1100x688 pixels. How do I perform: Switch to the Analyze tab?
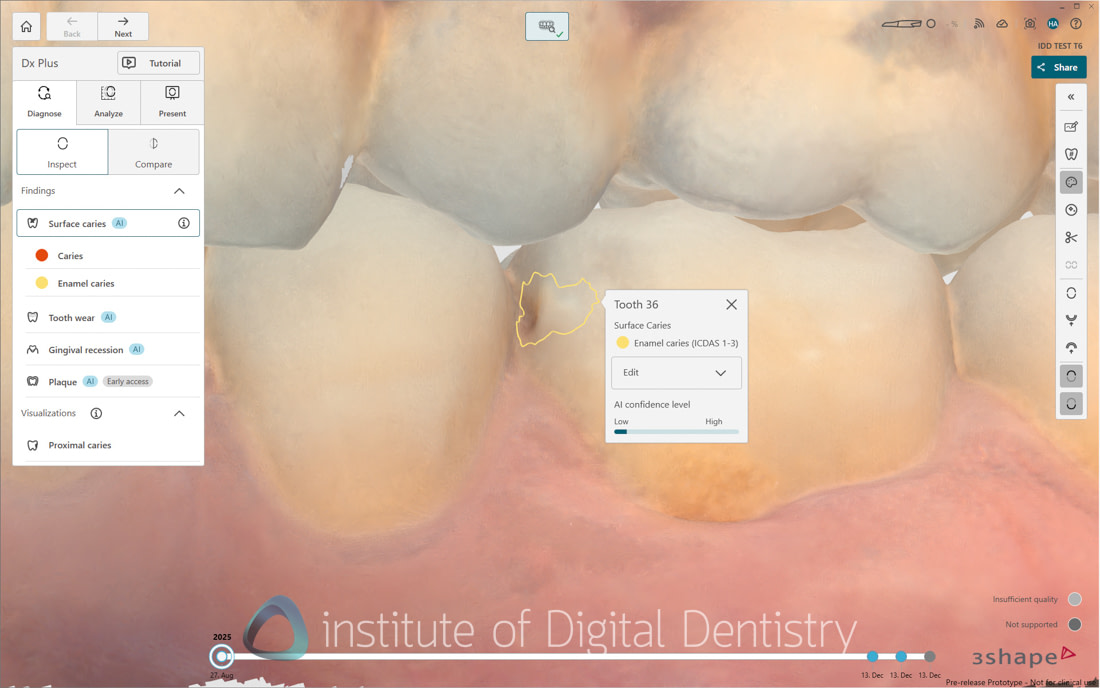click(107, 101)
